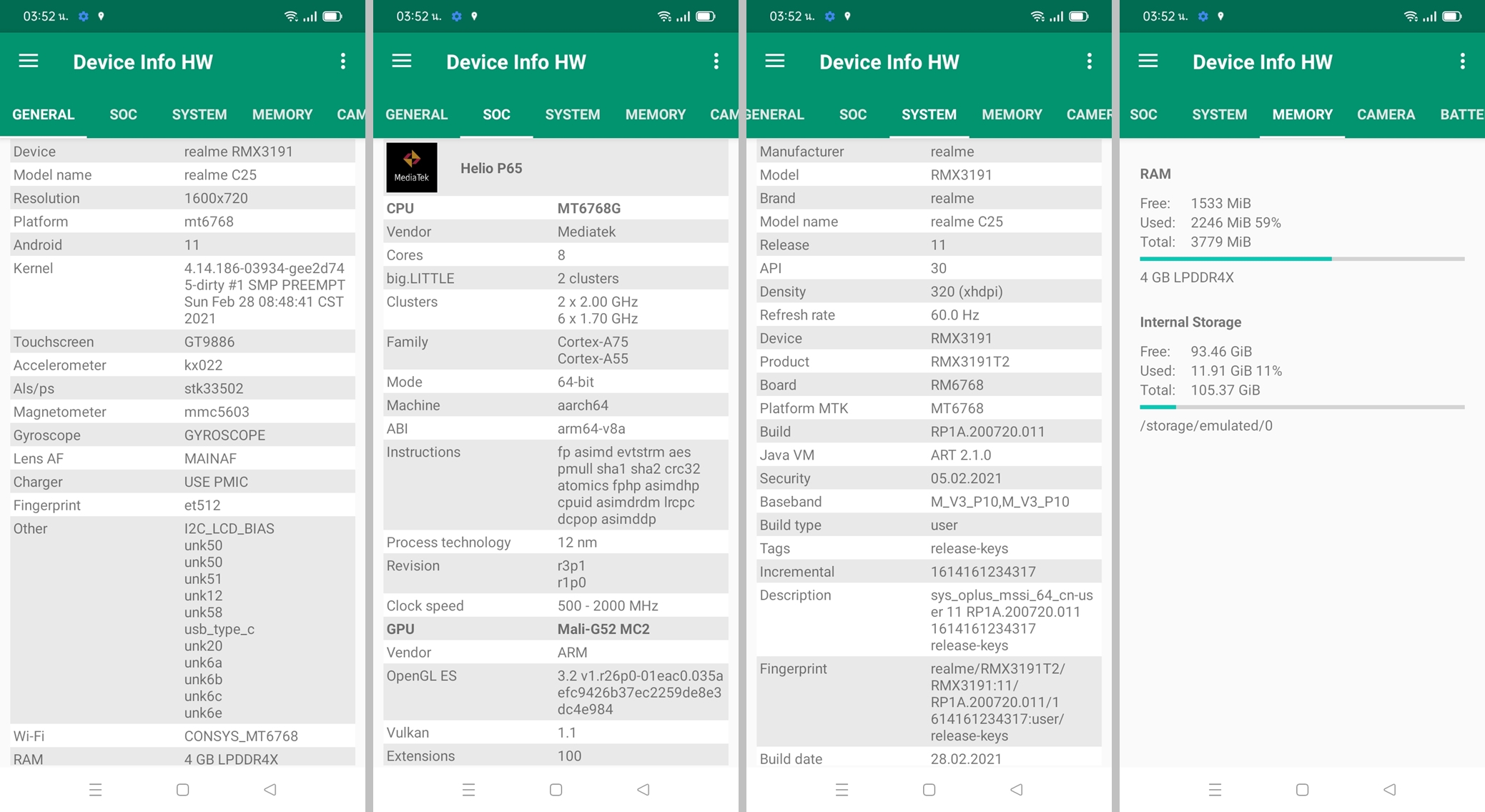Tap /storage/emulated/0 path
Viewport: 1485px width, 812px height.
point(1206,426)
